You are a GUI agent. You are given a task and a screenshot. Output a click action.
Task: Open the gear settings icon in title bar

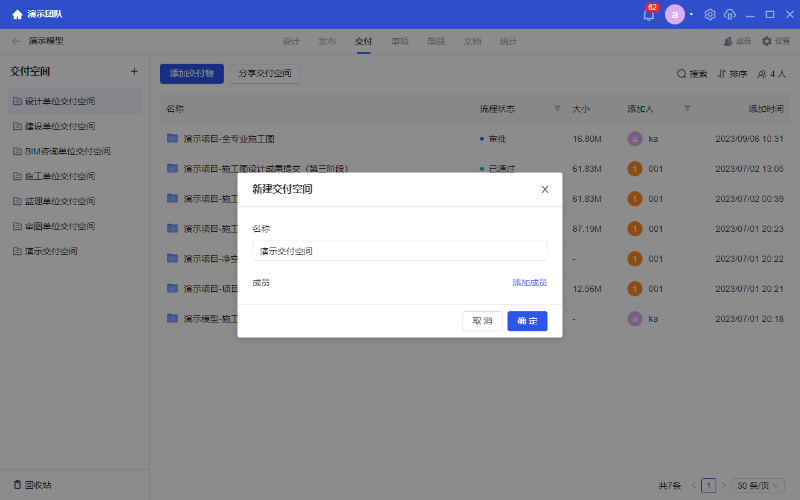(710, 14)
